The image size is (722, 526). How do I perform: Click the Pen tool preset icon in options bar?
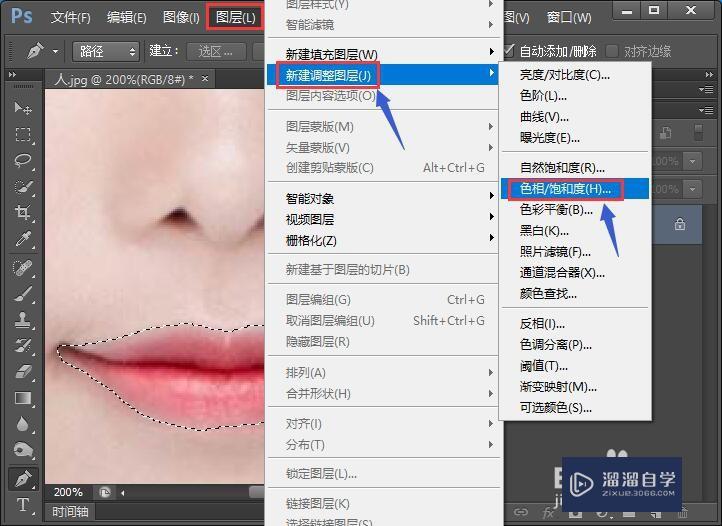(35, 51)
